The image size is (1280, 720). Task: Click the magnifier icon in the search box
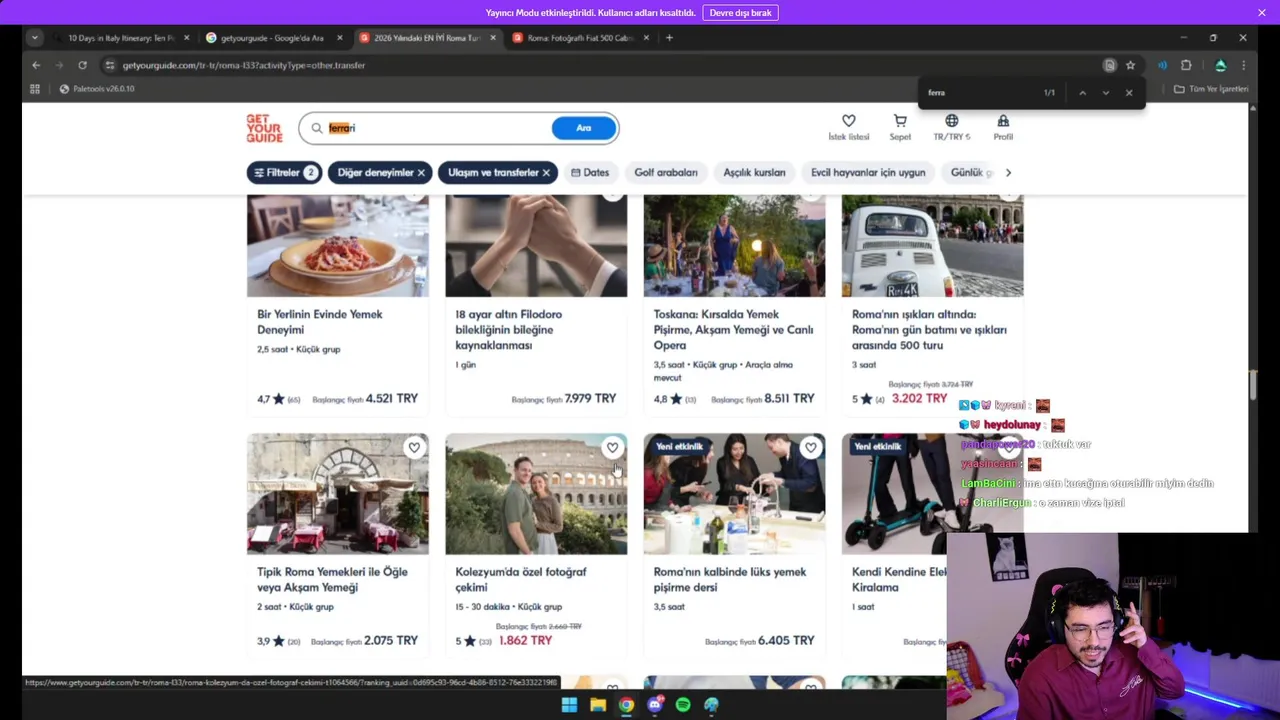[x=316, y=128]
